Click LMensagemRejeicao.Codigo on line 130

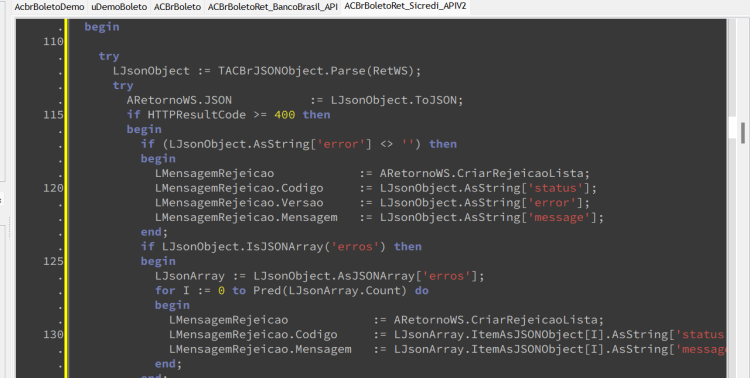[253, 334]
